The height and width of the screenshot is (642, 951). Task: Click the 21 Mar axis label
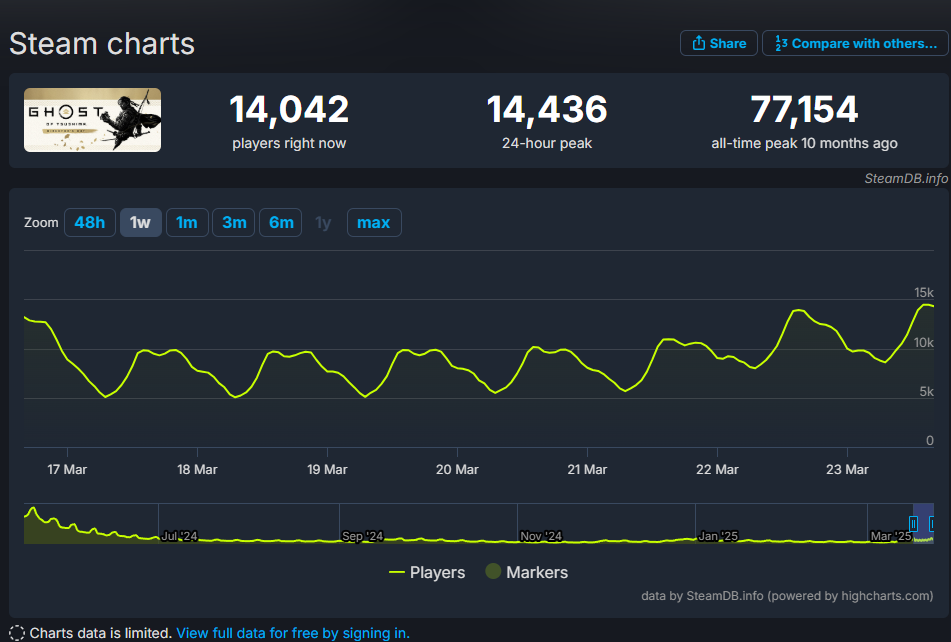(x=587, y=469)
